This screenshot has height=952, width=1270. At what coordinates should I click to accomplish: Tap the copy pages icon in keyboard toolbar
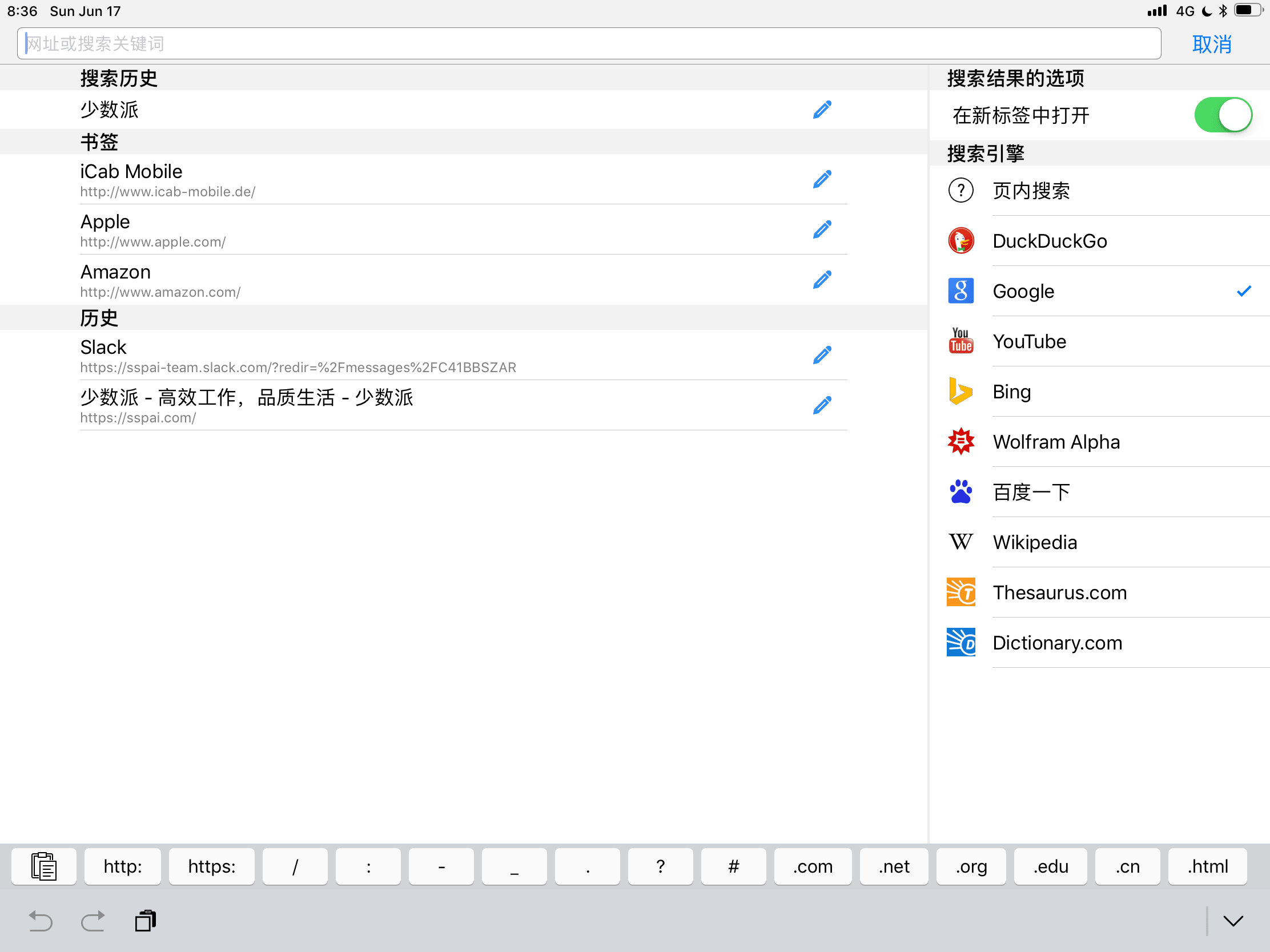coord(145,921)
